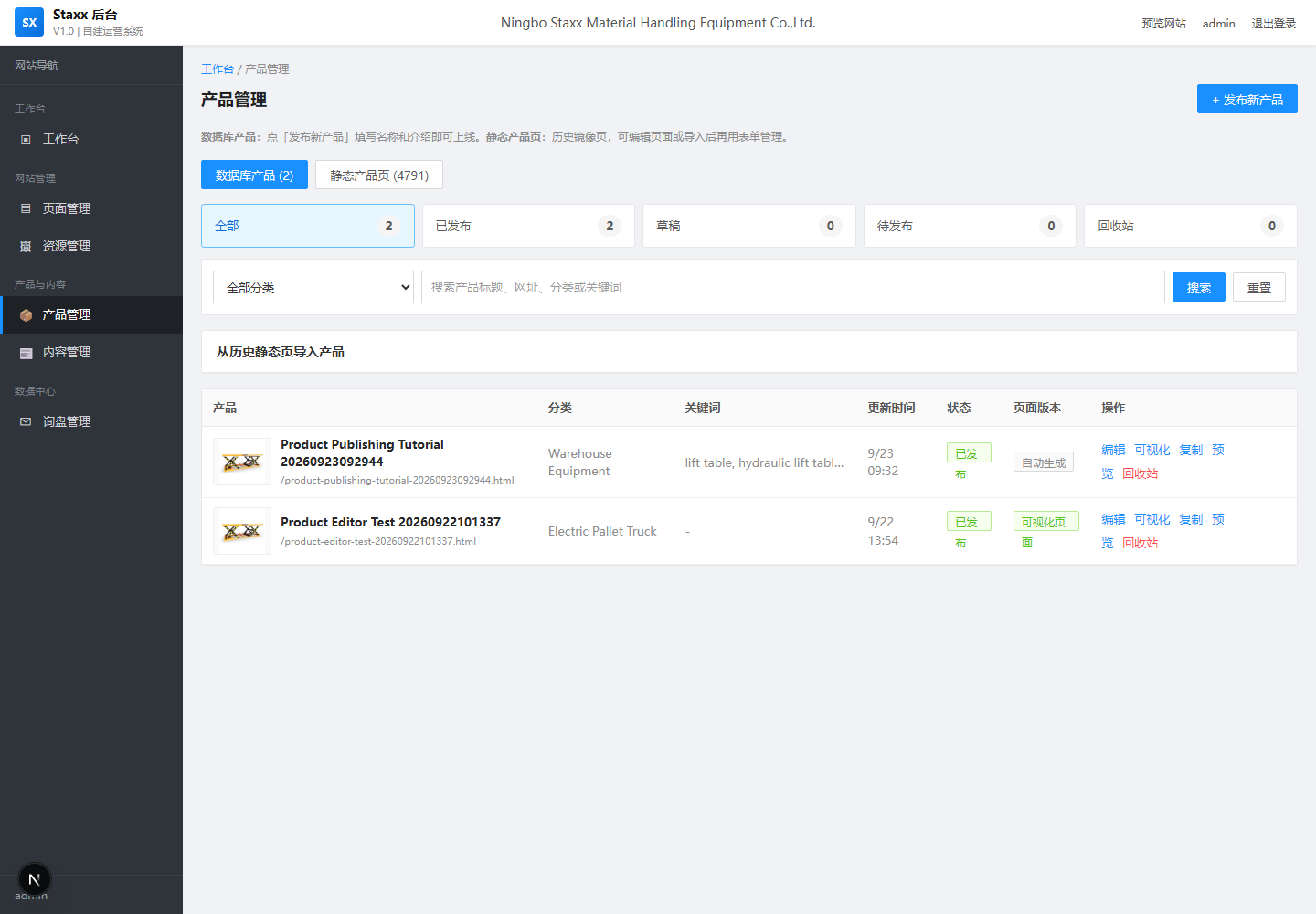The width and height of the screenshot is (1316, 914).
Task: Switch to the 静态产品页 (4791) tab
Action: tap(379, 175)
